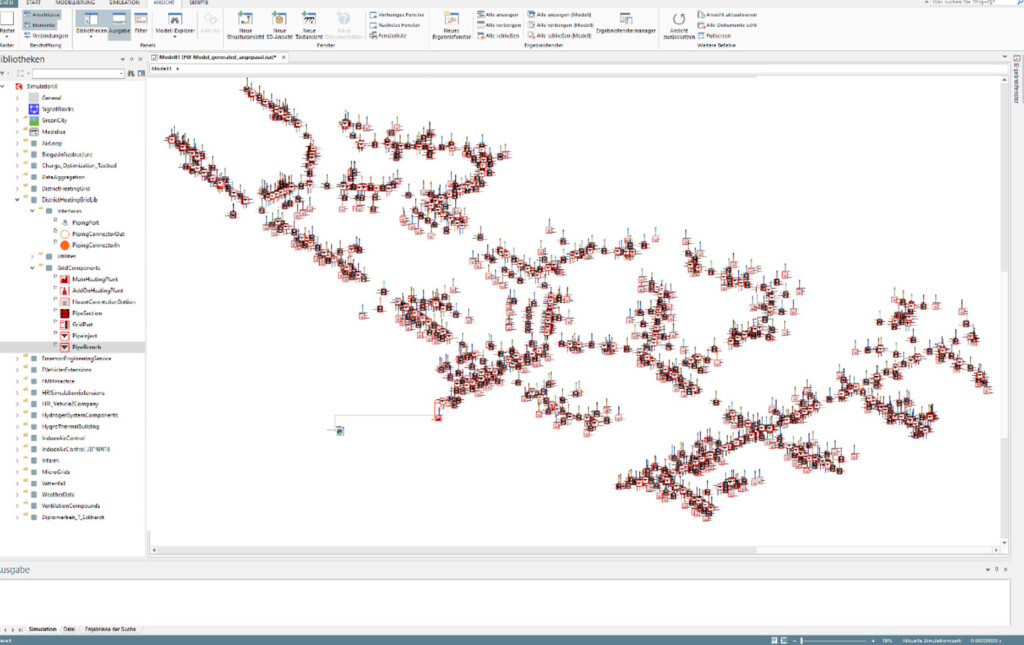Select the Vattenfall library row
Image resolution: width=1024 pixels, height=645 pixels.
tap(72, 483)
